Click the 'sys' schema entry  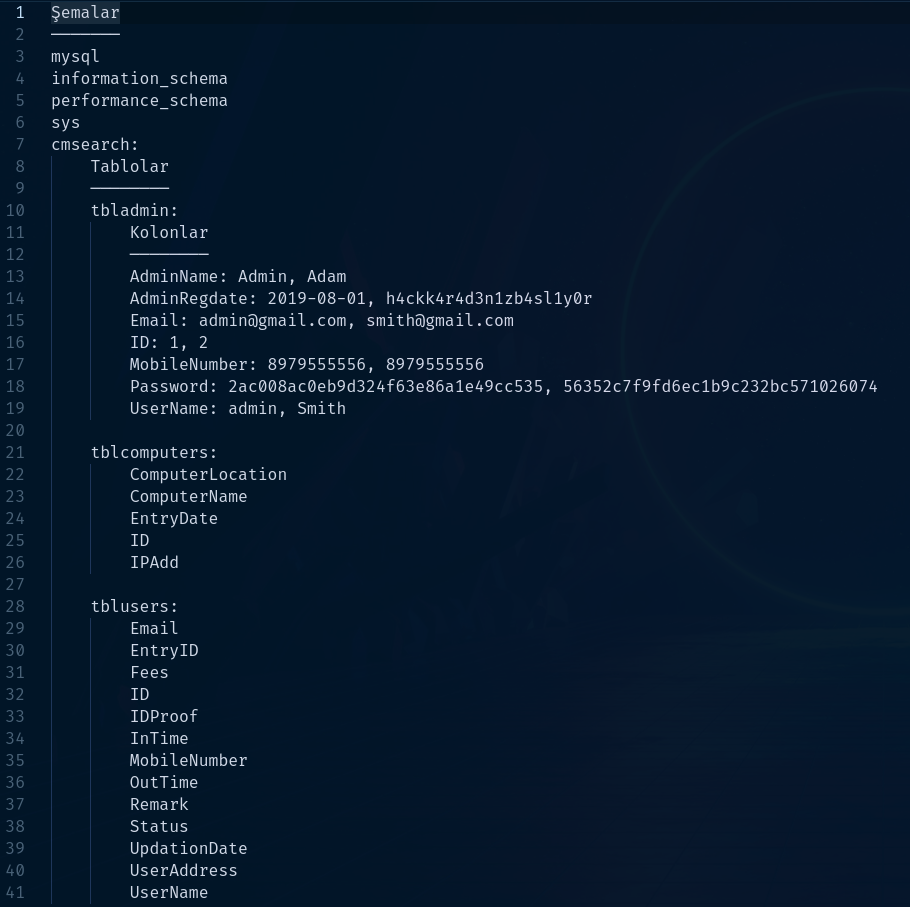[65, 122]
